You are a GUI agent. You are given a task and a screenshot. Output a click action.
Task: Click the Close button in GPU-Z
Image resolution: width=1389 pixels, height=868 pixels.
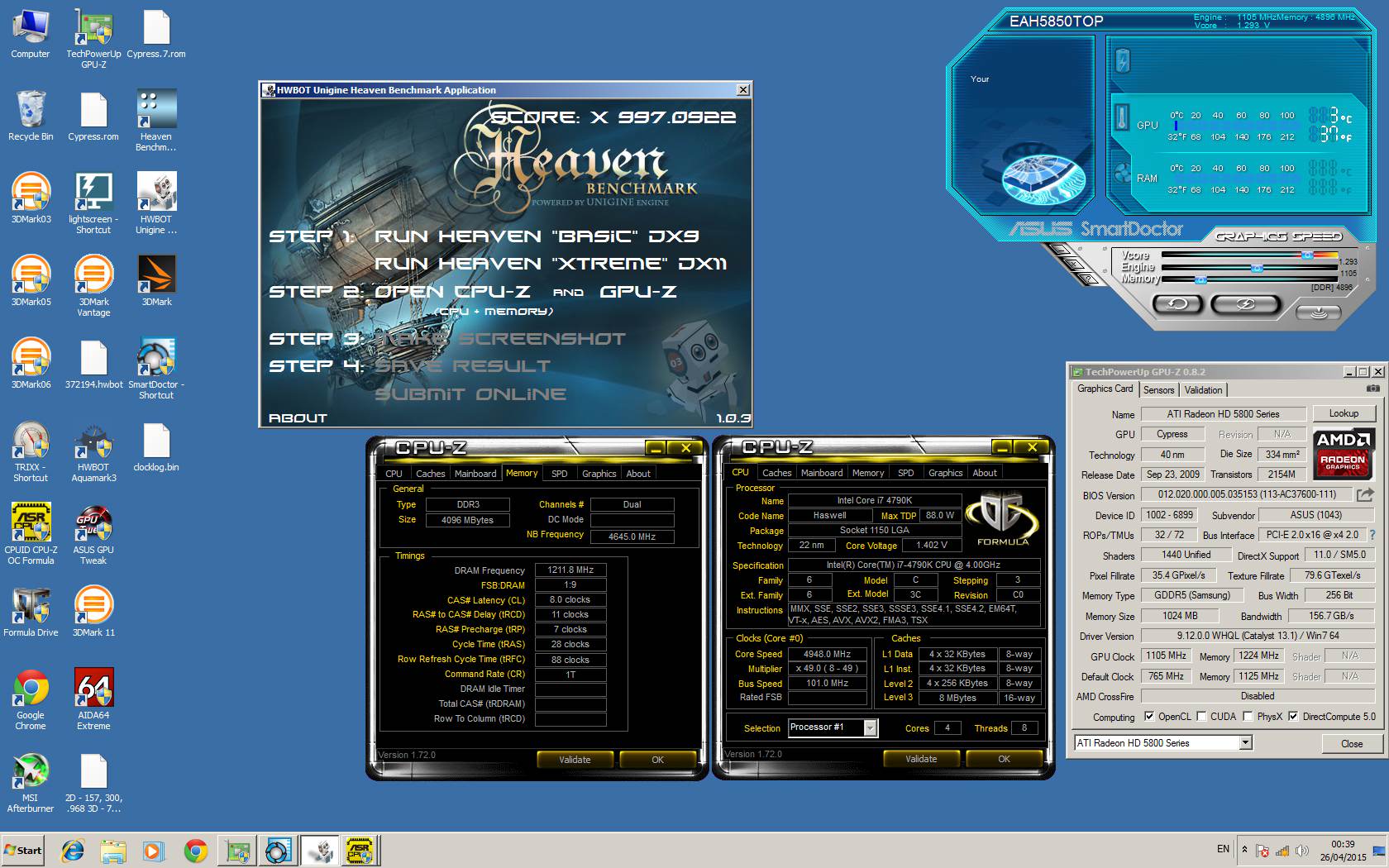click(x=1352, y=743)
